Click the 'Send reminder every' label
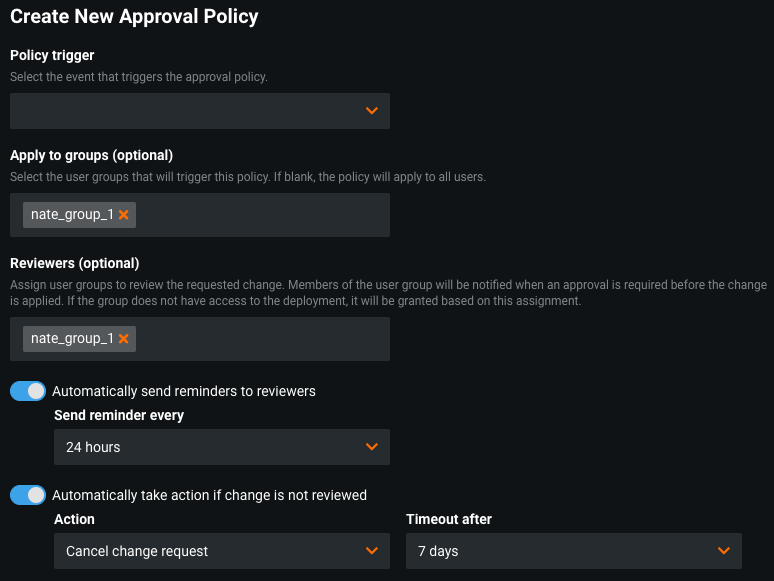Viewport: 774px width, 581px height. [x=119, y=415]
